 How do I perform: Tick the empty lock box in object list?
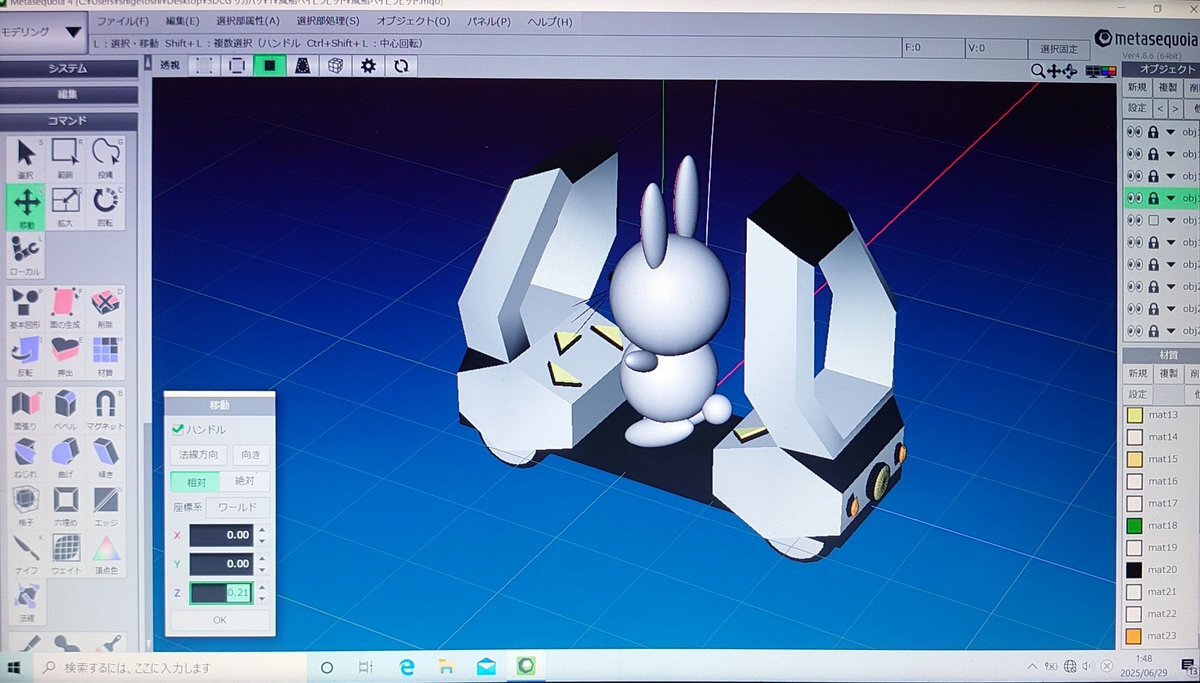click(1153, 220)
